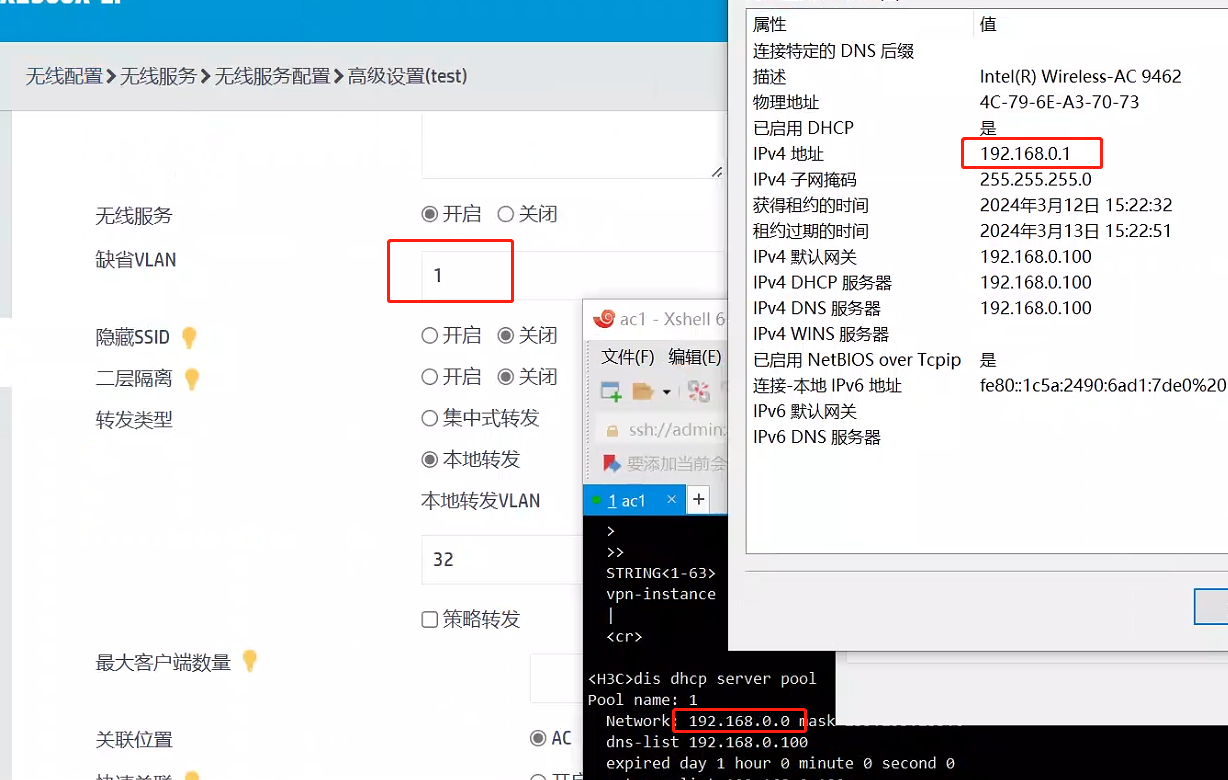
Task: Open the 编辑(E) menu in Xshell
Action: click(x=694, y=357)
